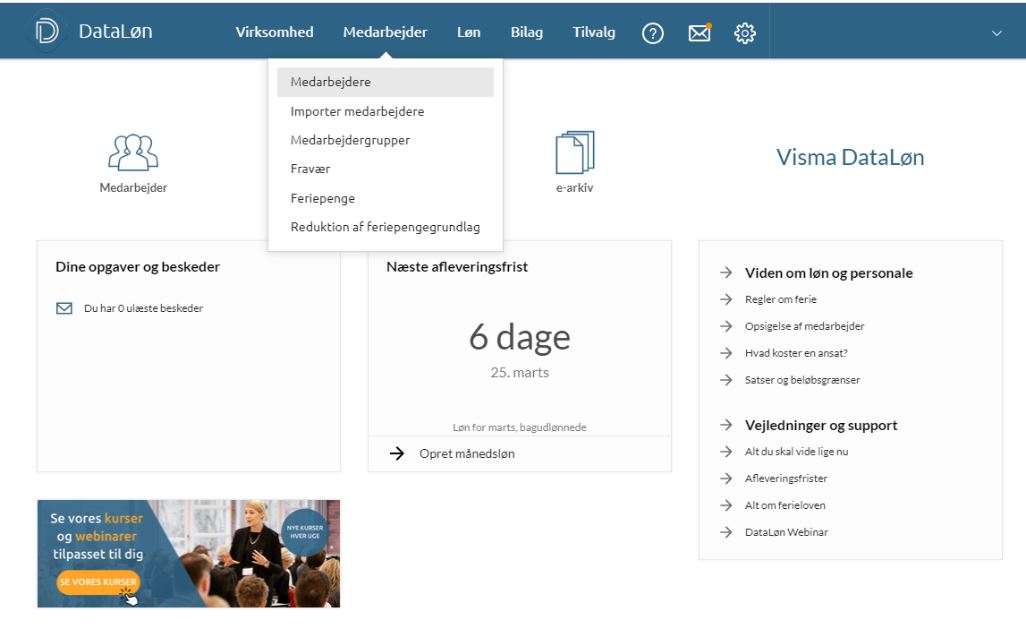This screenshot has height=629, width=1026.
Task: Click arrow icon next to Opret månedsløn
Action: (x=397, y=454)
